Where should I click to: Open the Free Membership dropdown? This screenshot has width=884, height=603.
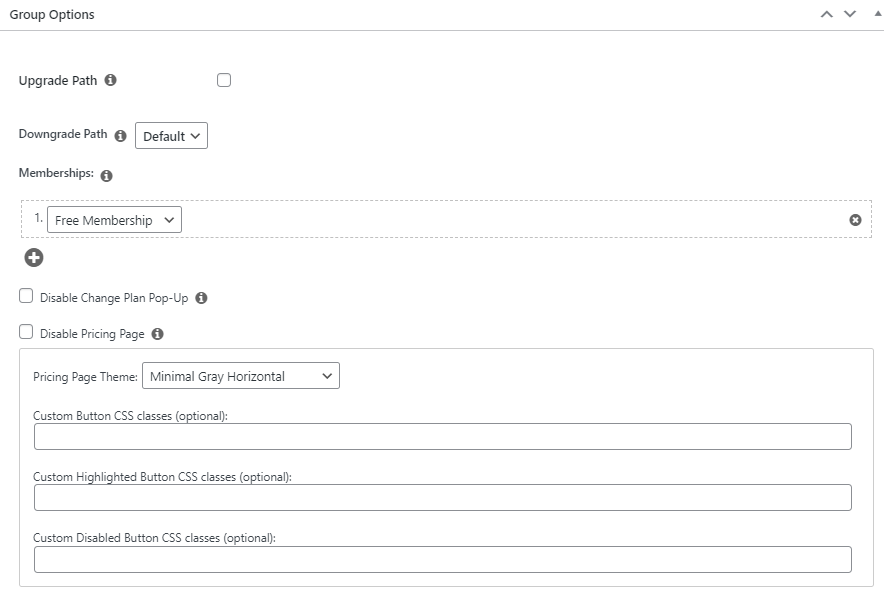point(114,220)
